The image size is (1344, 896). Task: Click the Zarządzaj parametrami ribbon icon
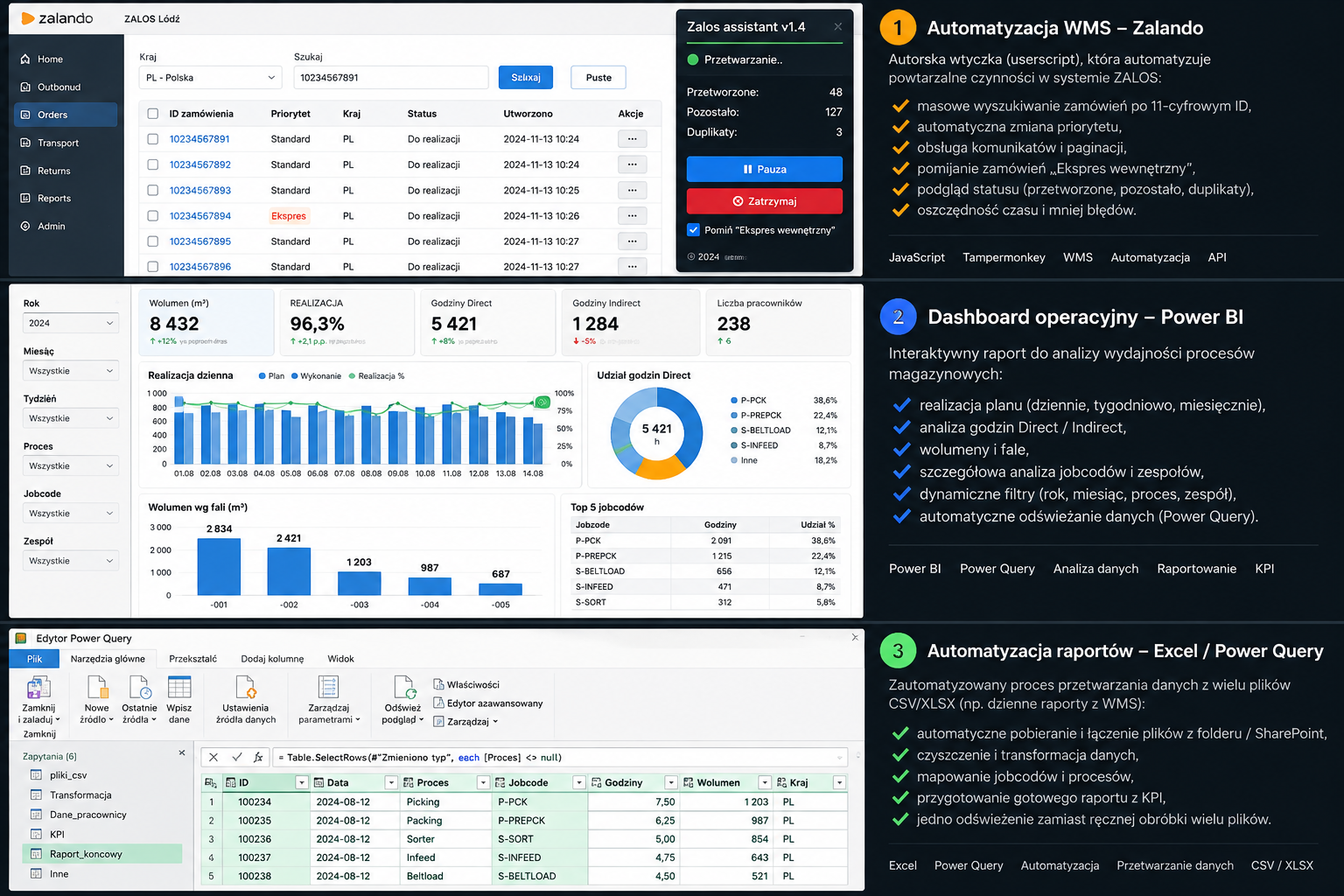click(x=328, y=687)
